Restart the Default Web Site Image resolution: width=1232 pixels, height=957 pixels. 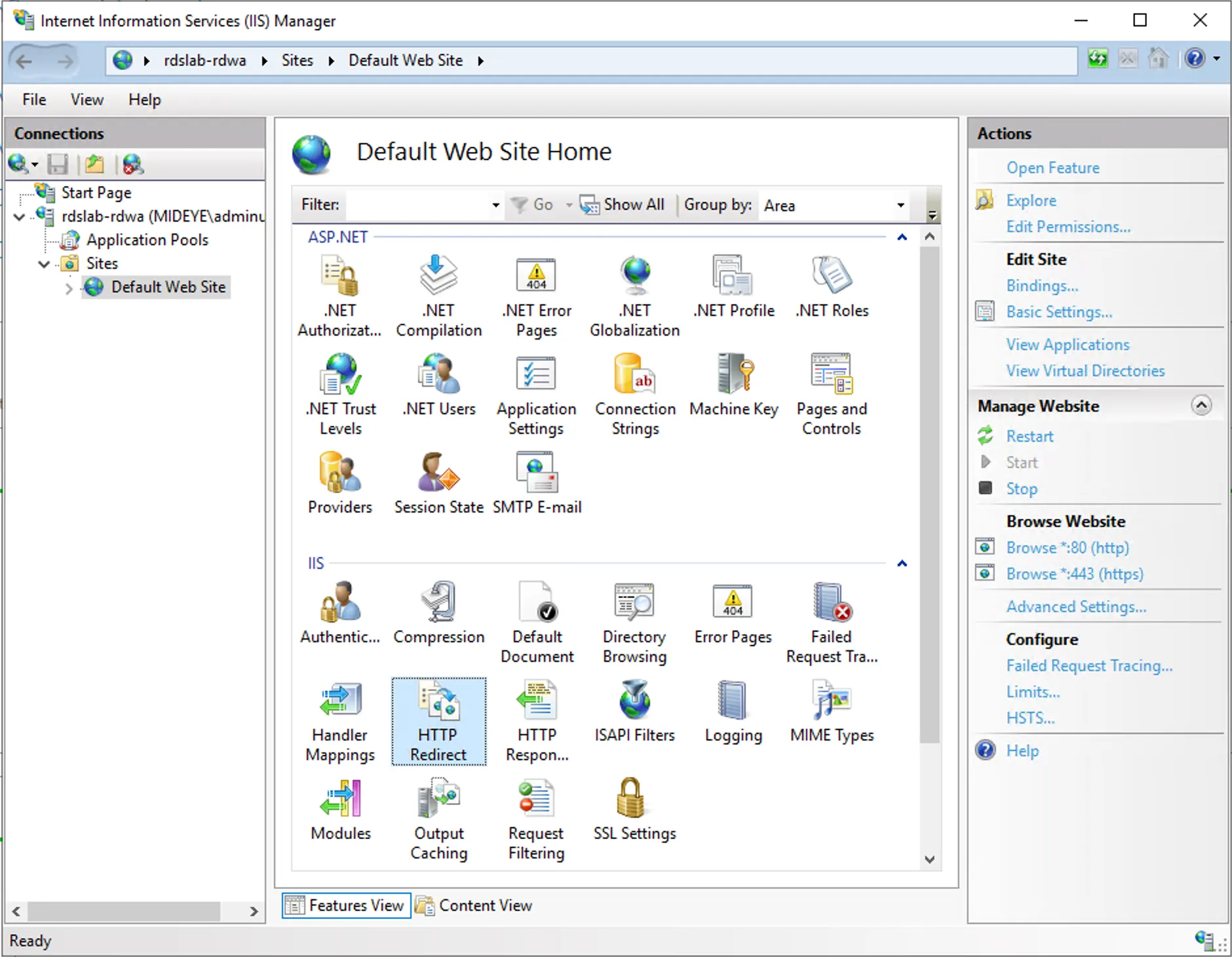click(x=1030, y=436)
